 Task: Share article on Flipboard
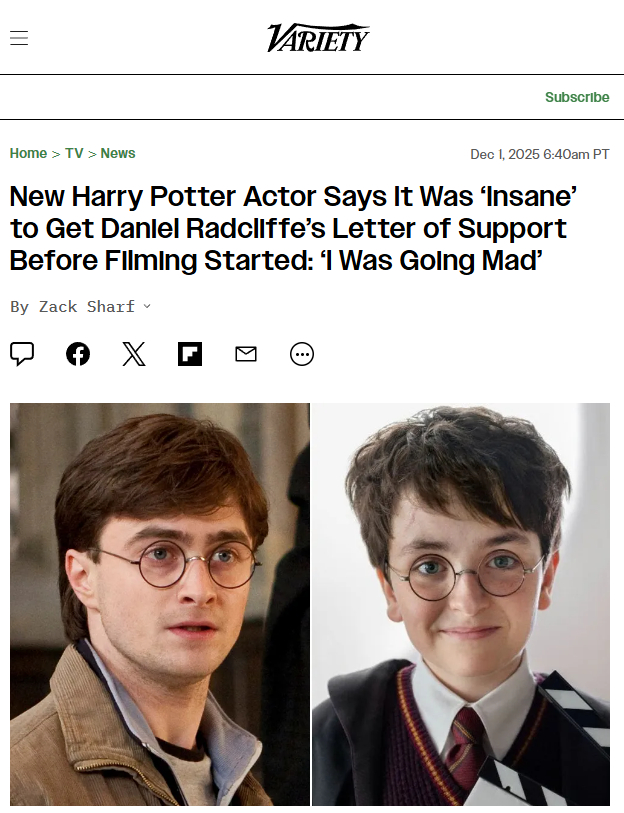190,354
